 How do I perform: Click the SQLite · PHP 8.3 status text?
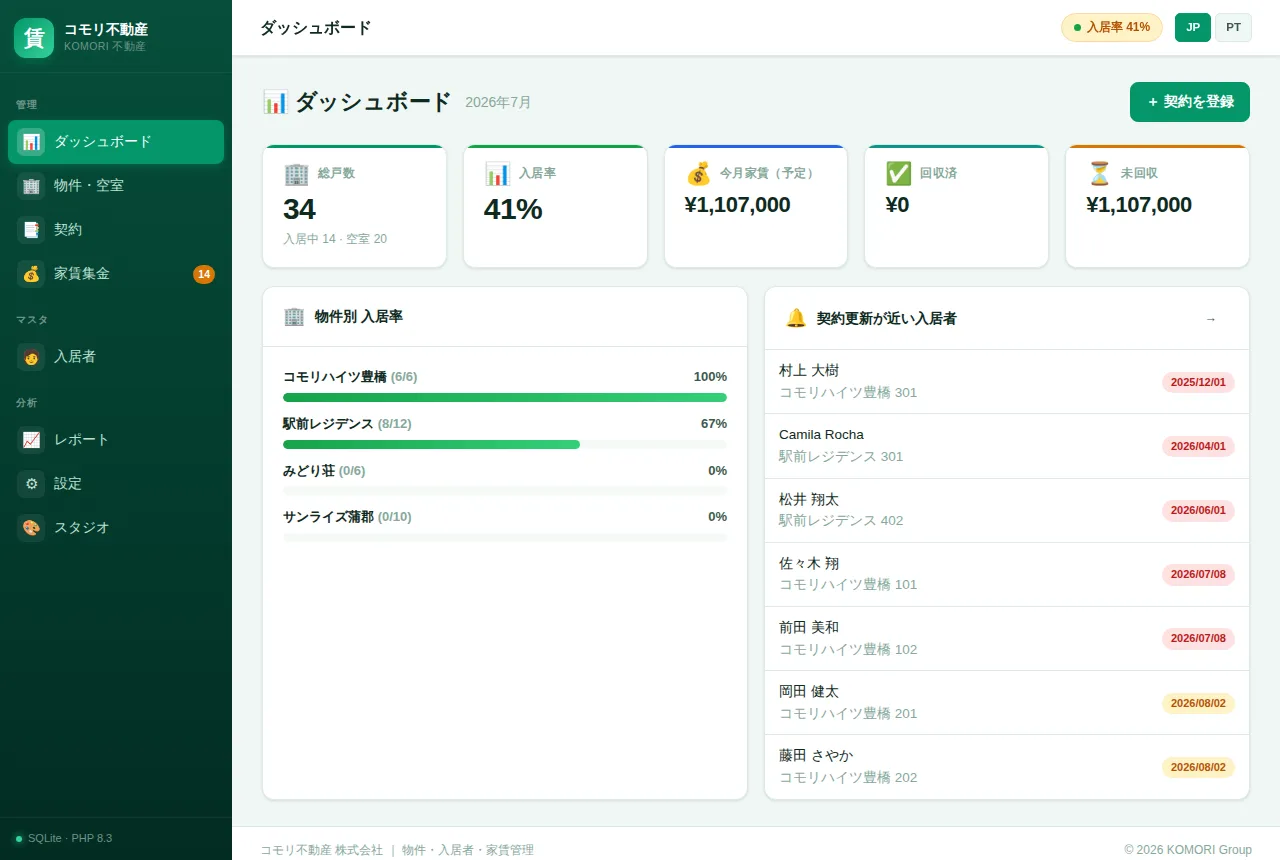pos(70,839)
